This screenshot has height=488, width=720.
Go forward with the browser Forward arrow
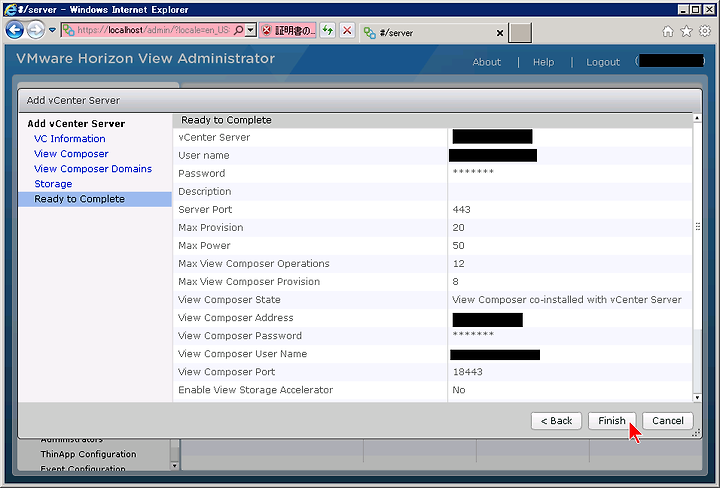pos(35,30)
